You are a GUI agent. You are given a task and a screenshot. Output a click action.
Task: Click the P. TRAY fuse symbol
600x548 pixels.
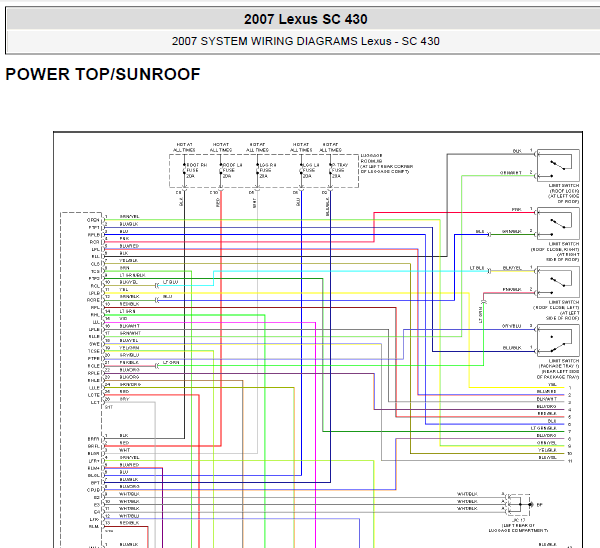pos(331,170)
